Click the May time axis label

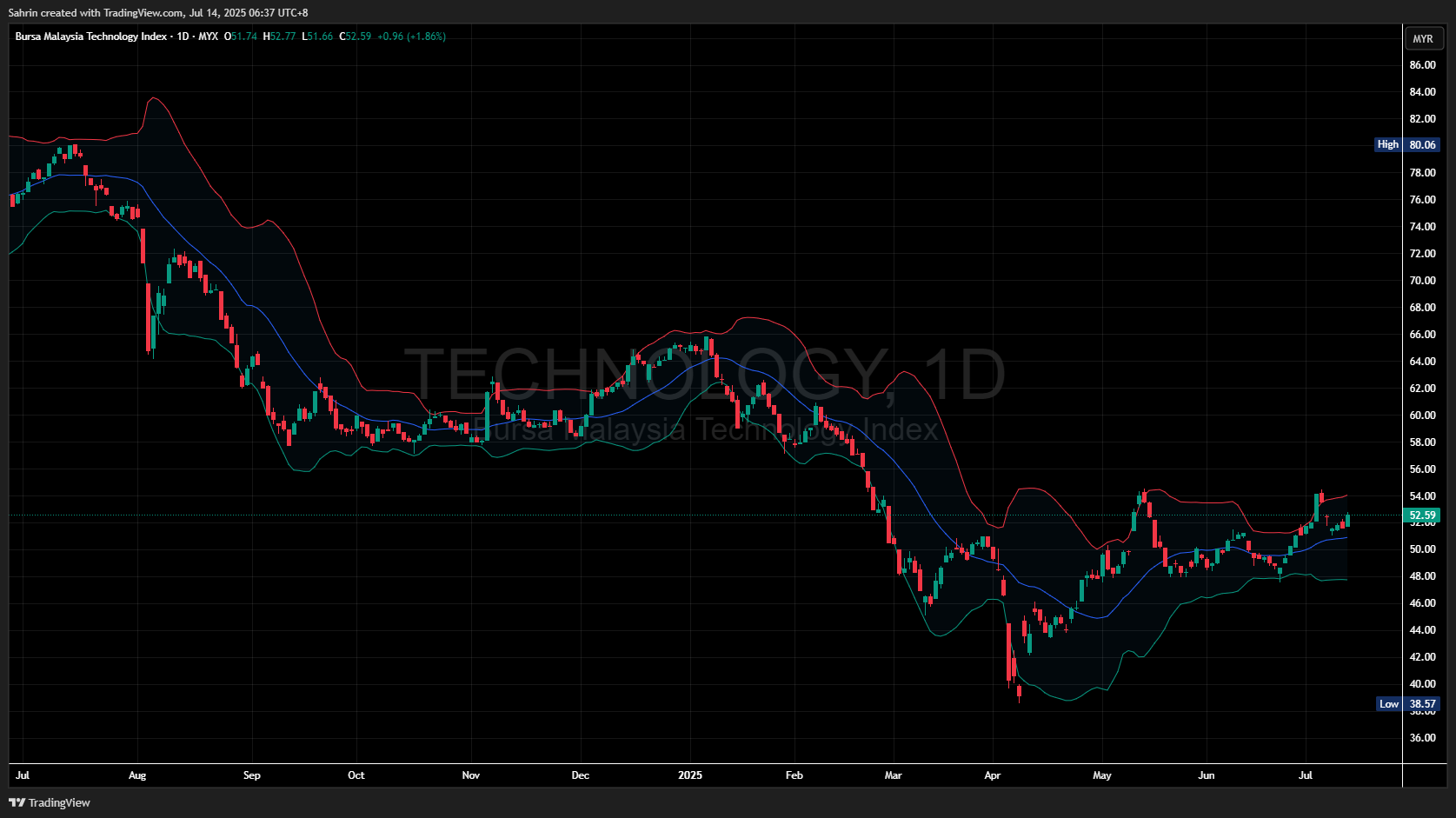1102,775
